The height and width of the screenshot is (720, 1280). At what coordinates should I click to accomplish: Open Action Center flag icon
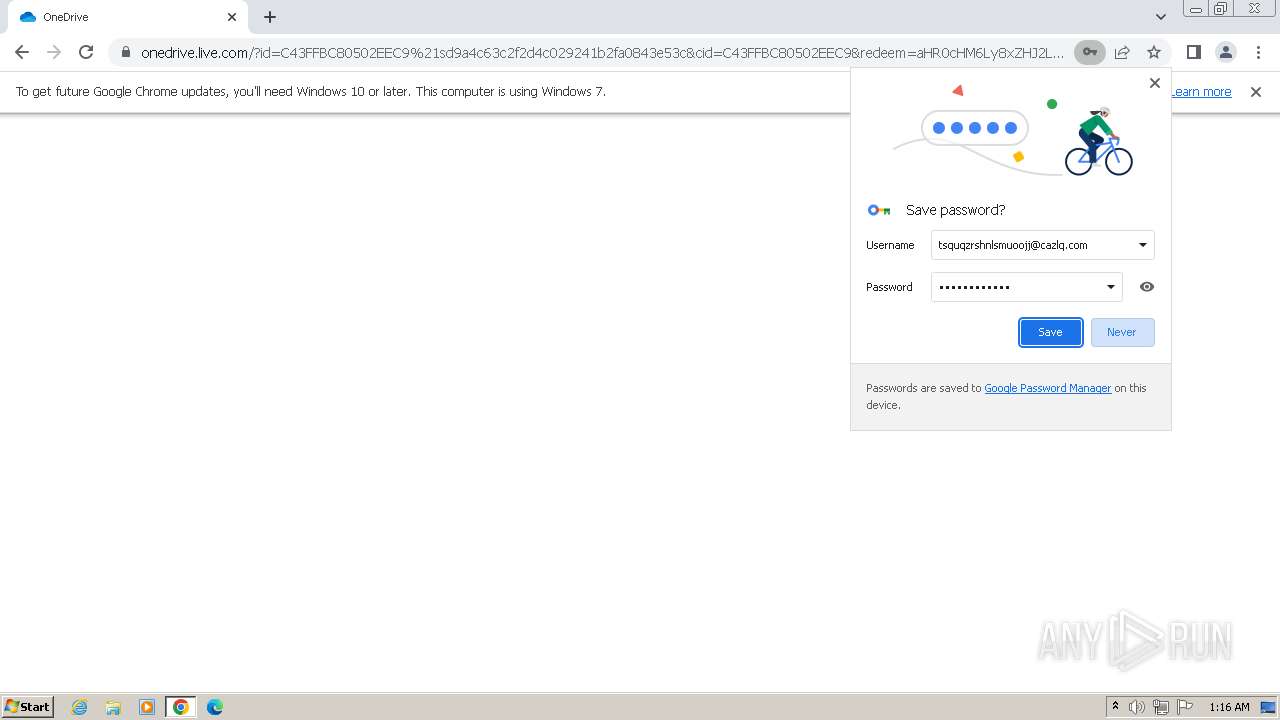coord(1185,707)
